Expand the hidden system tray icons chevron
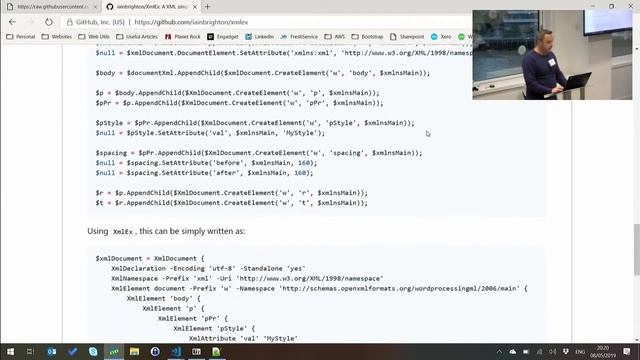Screen dimensions: 640x360 [x=499, y=352]
